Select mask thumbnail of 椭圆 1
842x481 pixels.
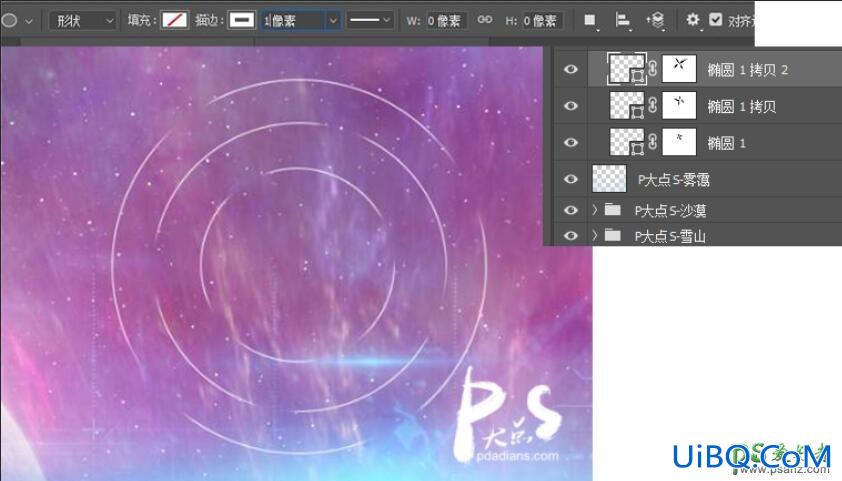679,142
